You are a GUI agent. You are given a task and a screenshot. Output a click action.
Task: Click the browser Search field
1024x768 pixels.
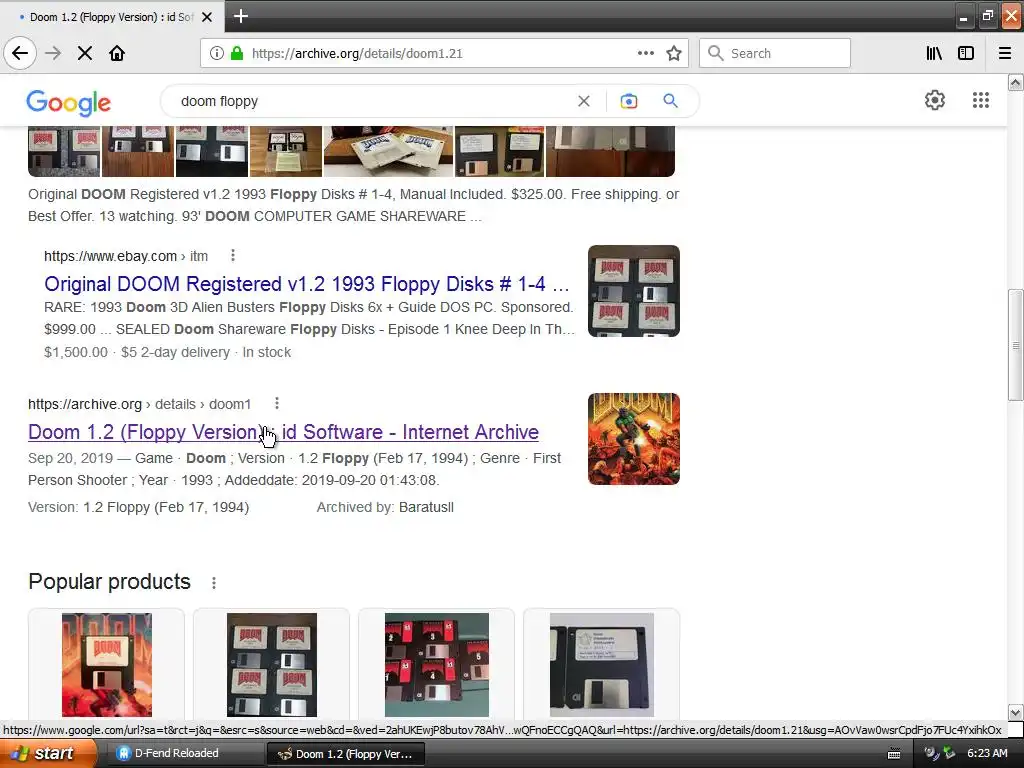tap(775, 53)
